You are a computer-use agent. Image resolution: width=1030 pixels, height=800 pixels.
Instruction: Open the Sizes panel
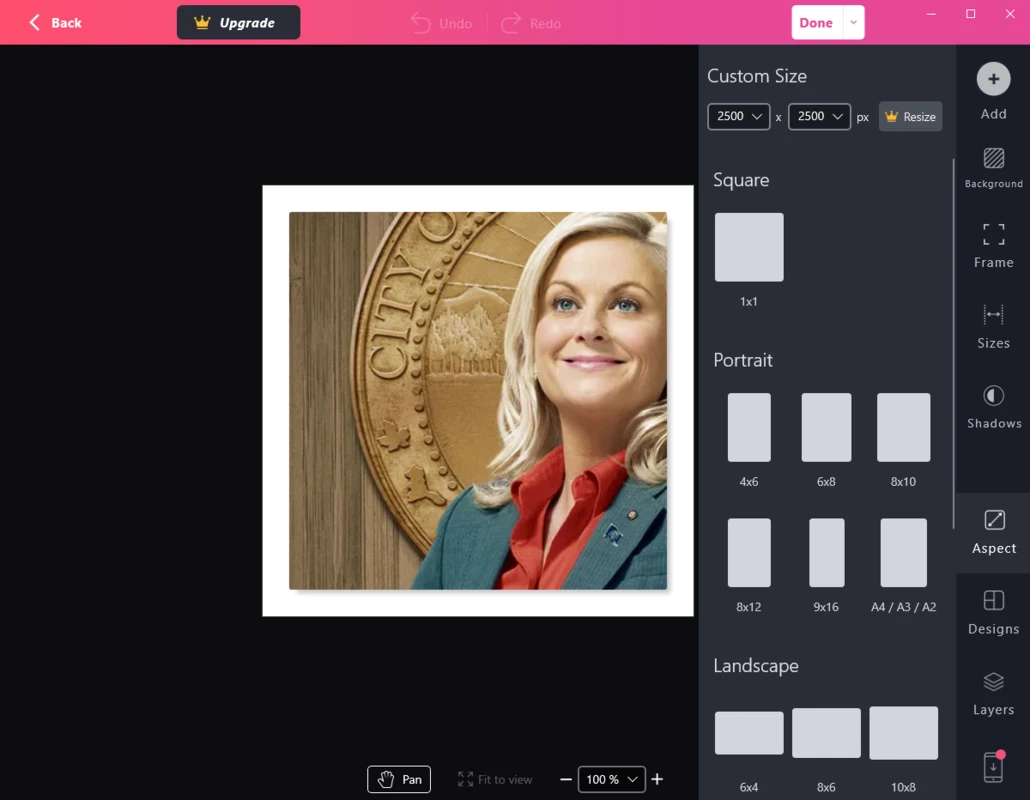(x=993, y=326)
